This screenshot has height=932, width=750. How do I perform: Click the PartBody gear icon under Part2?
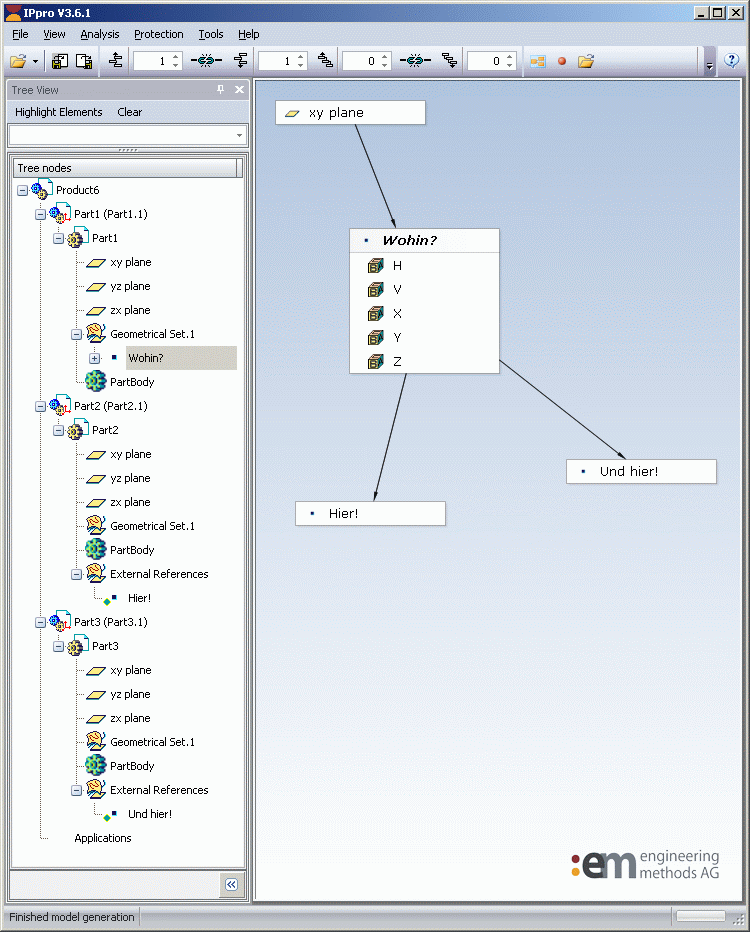pos(96,549)
